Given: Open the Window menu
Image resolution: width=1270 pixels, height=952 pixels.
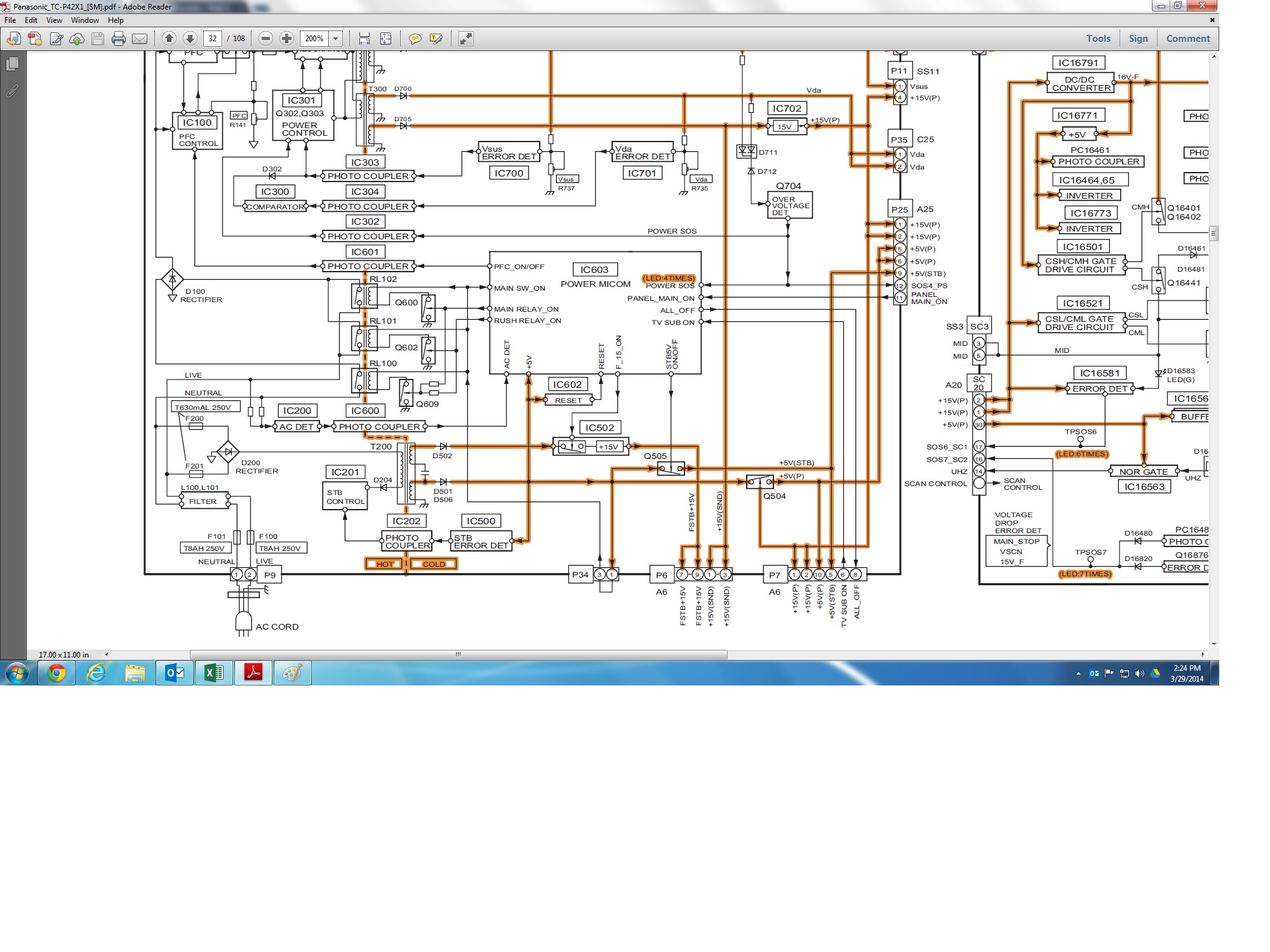Looking at the screenshot, I should pyautogui.click(x=84, y=20).
